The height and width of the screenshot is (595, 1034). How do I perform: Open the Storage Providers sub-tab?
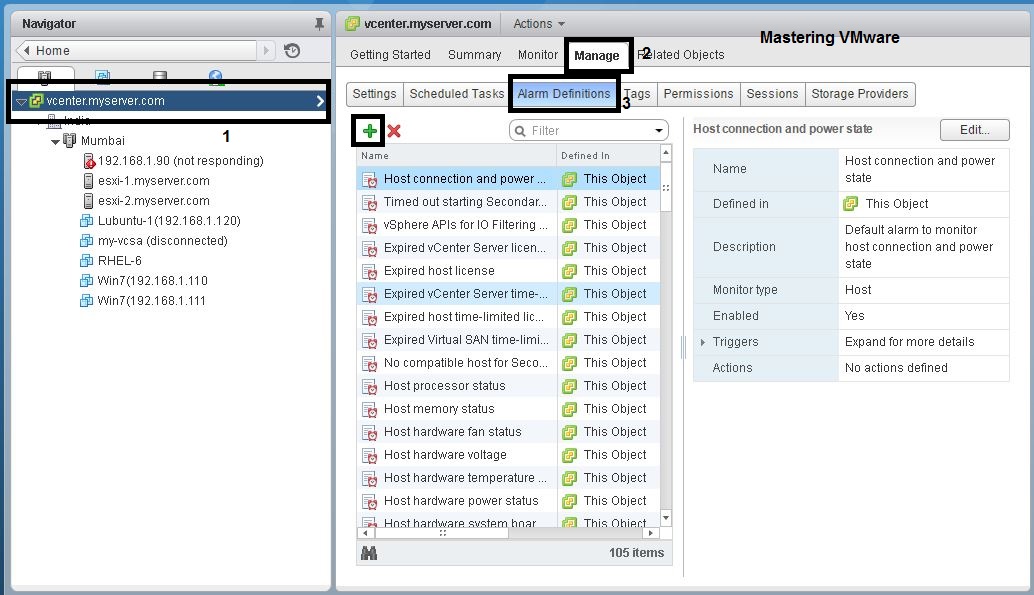click(x=860, y=94)
